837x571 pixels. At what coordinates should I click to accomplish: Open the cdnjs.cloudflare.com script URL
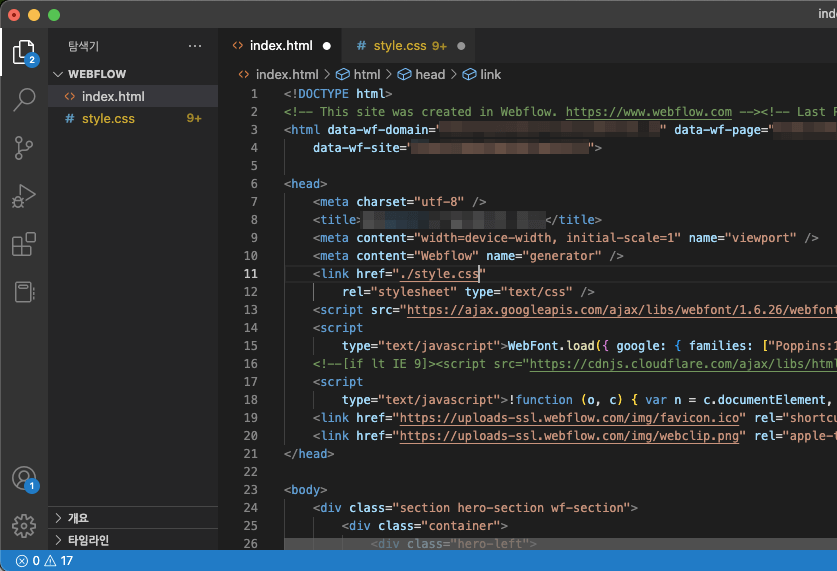click(683, 364)
